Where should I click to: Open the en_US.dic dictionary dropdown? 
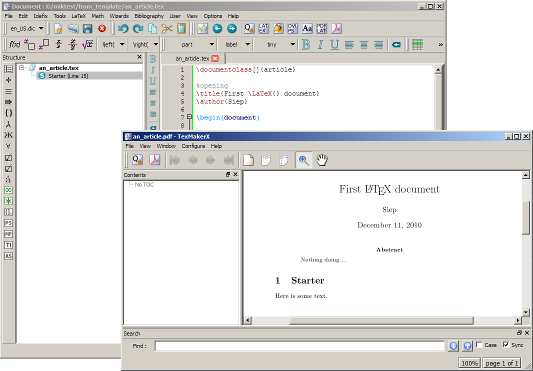pyautogui.click(x=27, y=29)
